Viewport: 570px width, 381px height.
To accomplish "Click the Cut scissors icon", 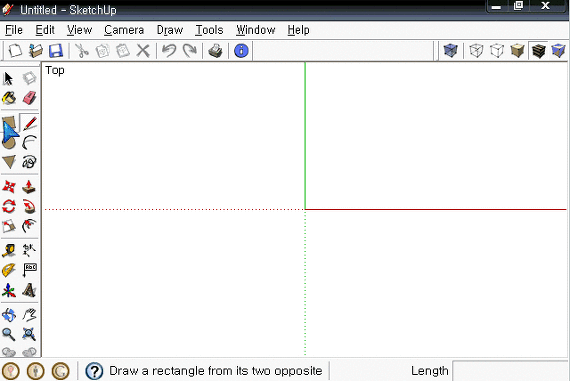I will tap(82, 51).
